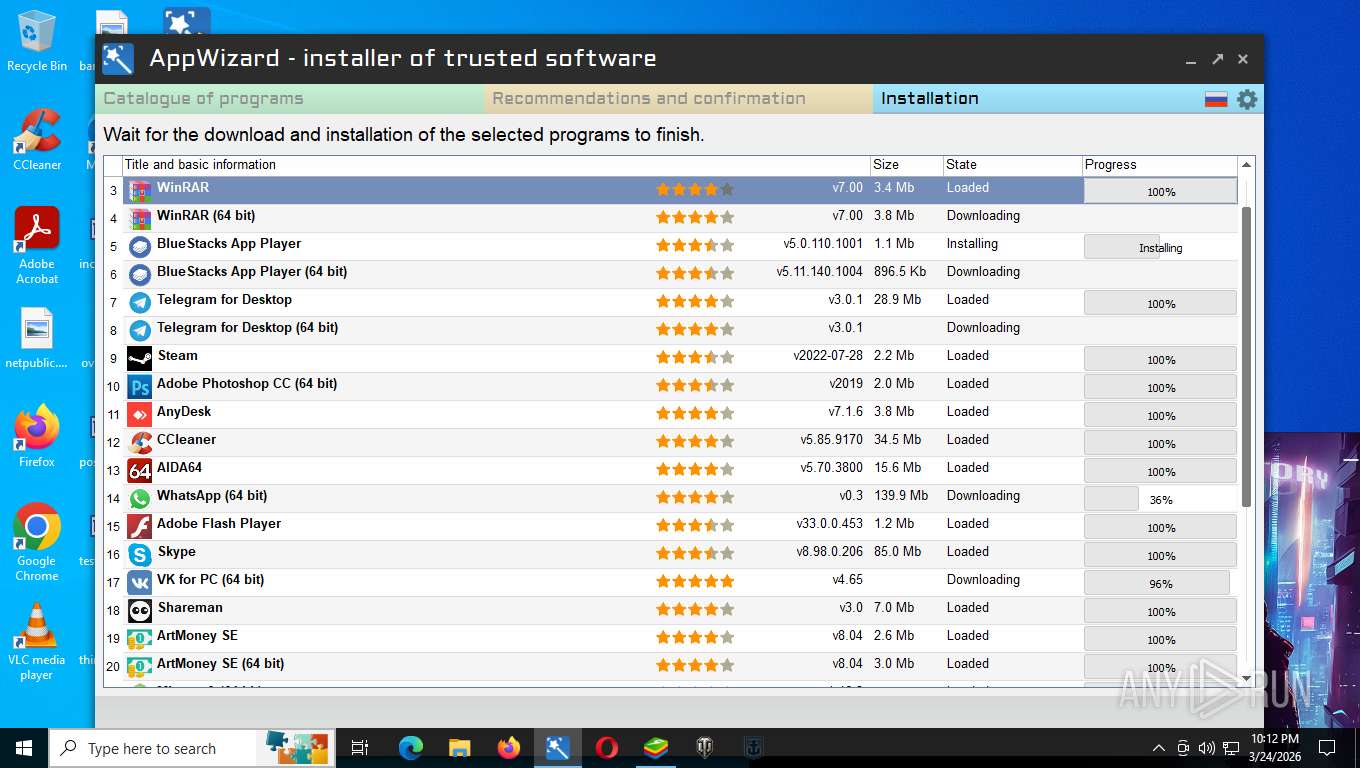Click the Installing state text for BlueStacks

point(972,243)
